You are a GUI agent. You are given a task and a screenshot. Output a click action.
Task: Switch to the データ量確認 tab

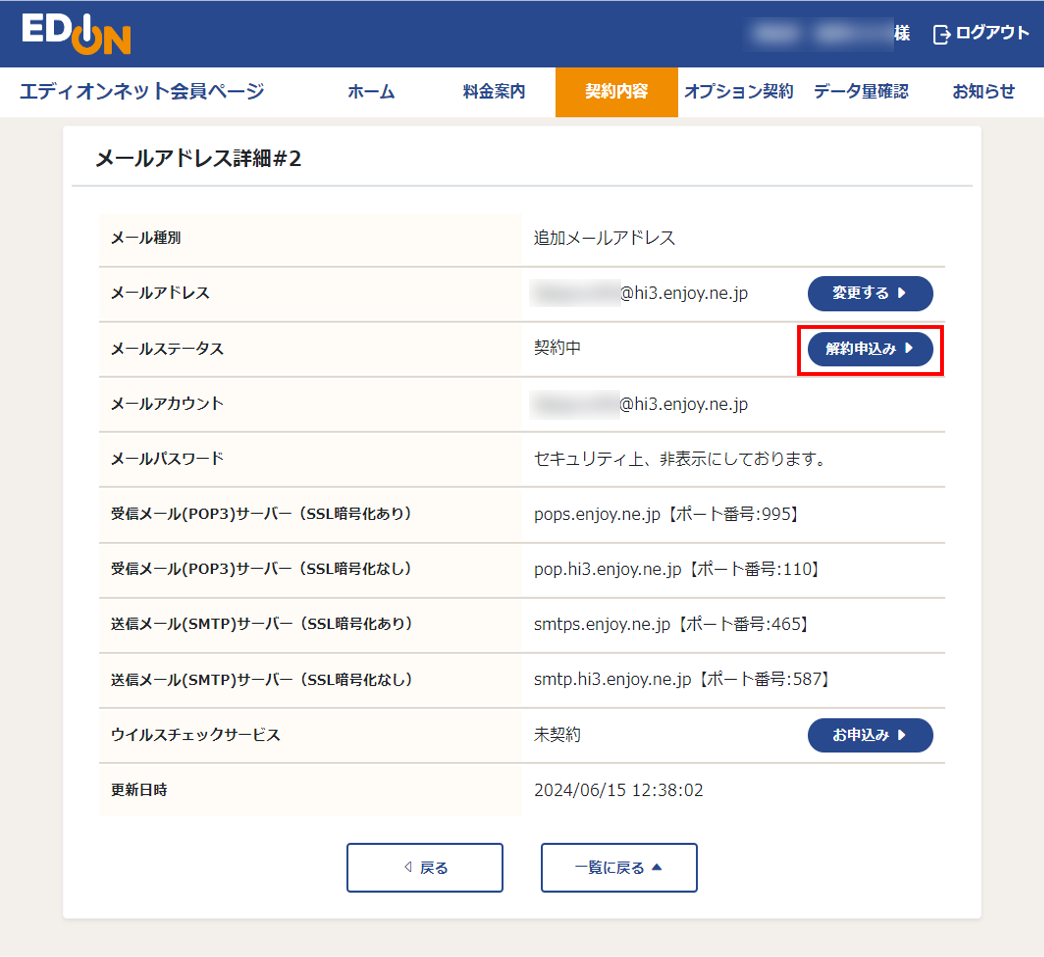click(x=861, y=92)
